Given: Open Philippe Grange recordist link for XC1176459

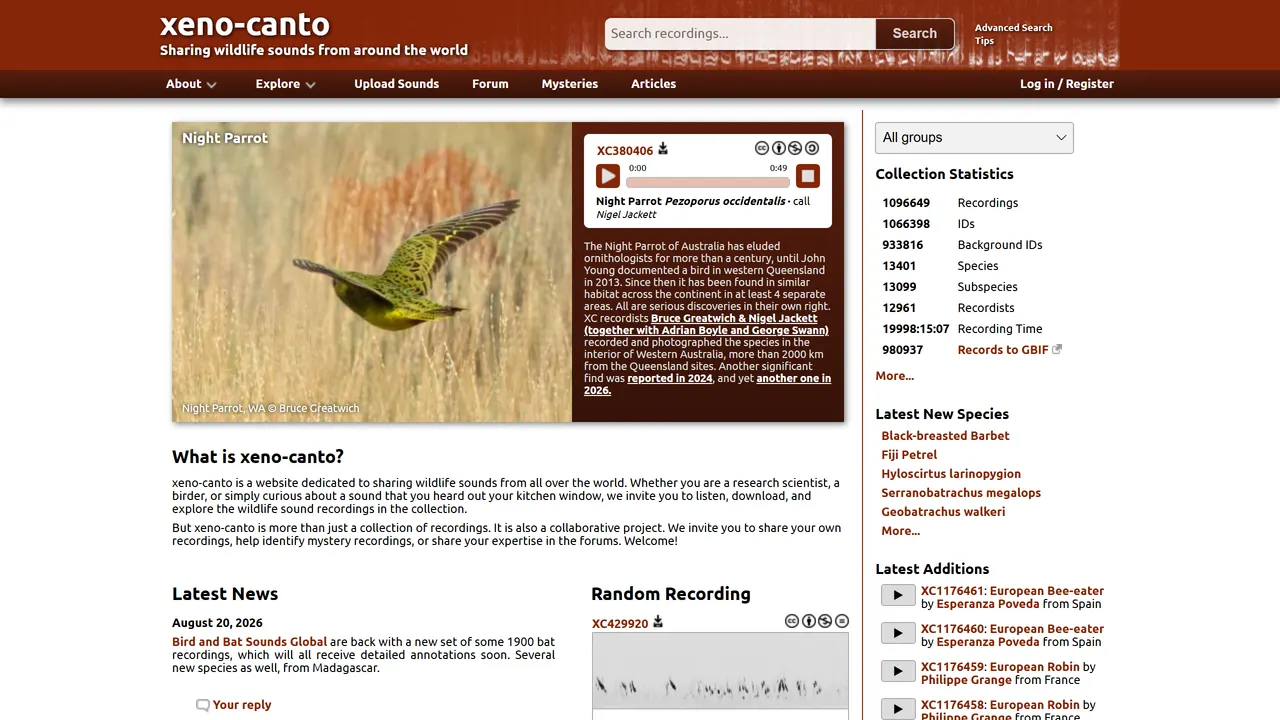Looking at the screenshot, I should pyautogui.click(x=968, y=680).
